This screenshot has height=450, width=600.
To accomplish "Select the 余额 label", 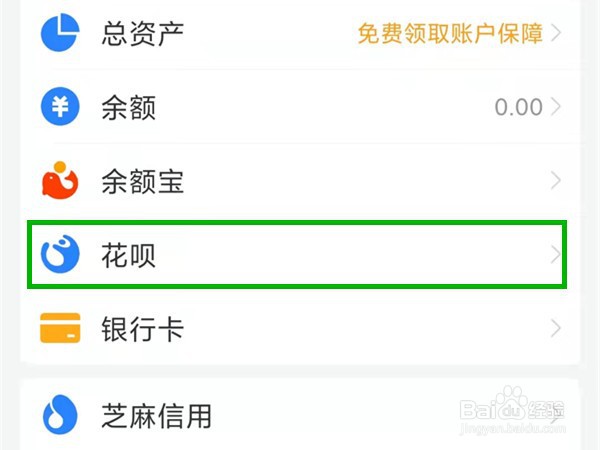I will [128, 107].
